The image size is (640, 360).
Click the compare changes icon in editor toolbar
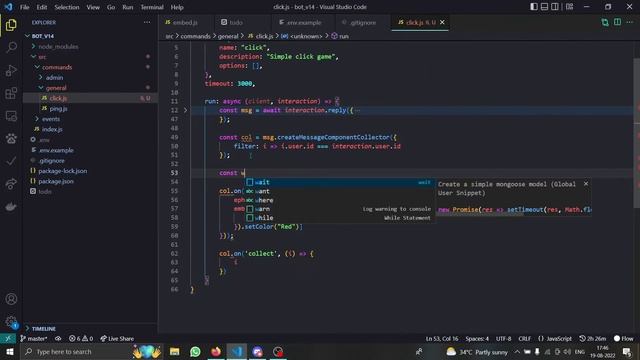click(x=605, y=22)
